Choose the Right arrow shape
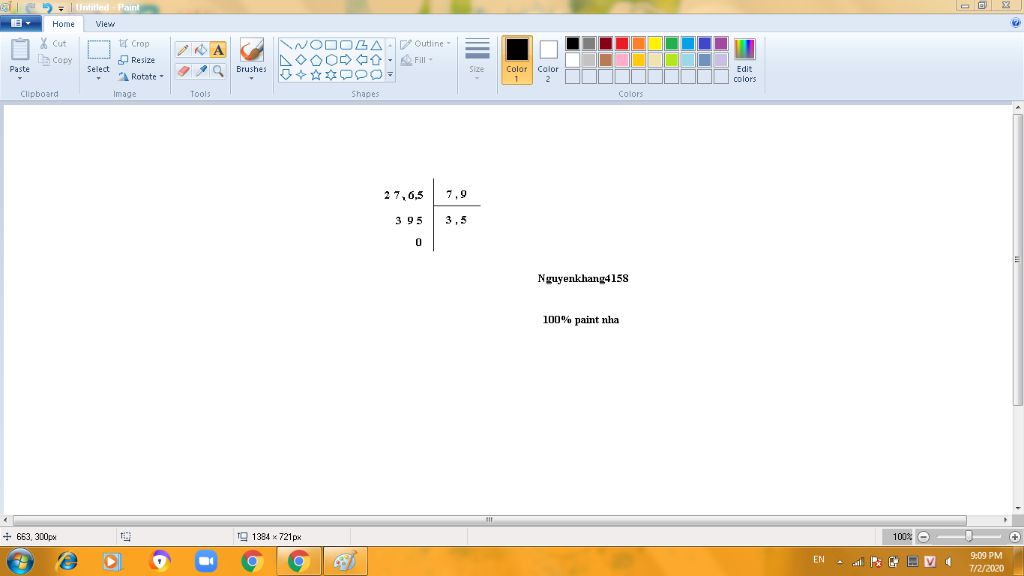This screenshot has width=1024, height=576. click(345, 60)
